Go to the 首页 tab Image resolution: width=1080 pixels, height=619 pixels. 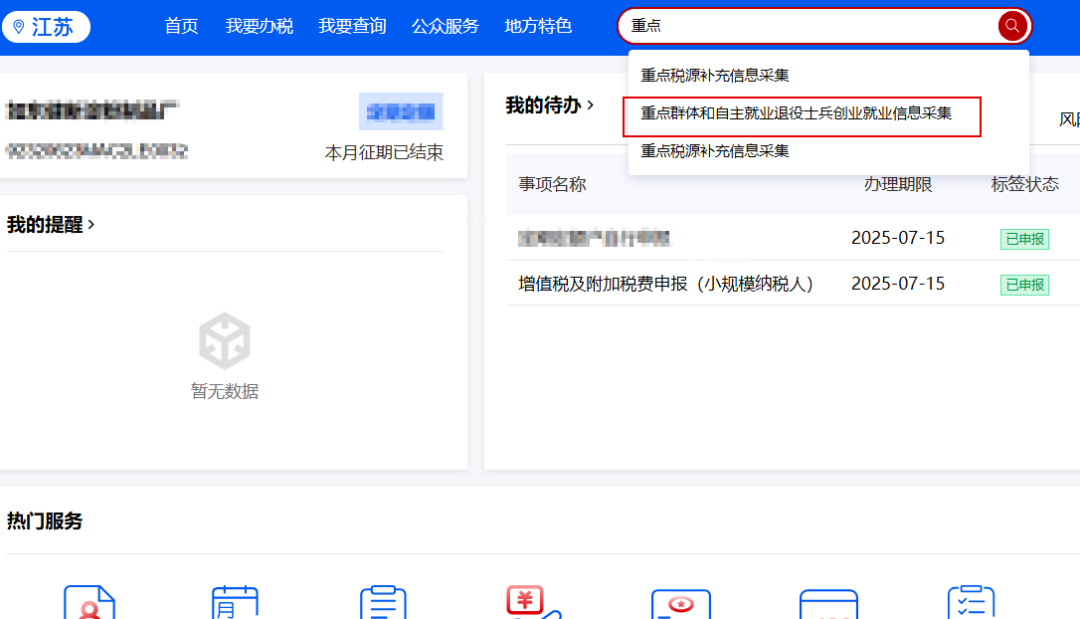coord(181,26)
